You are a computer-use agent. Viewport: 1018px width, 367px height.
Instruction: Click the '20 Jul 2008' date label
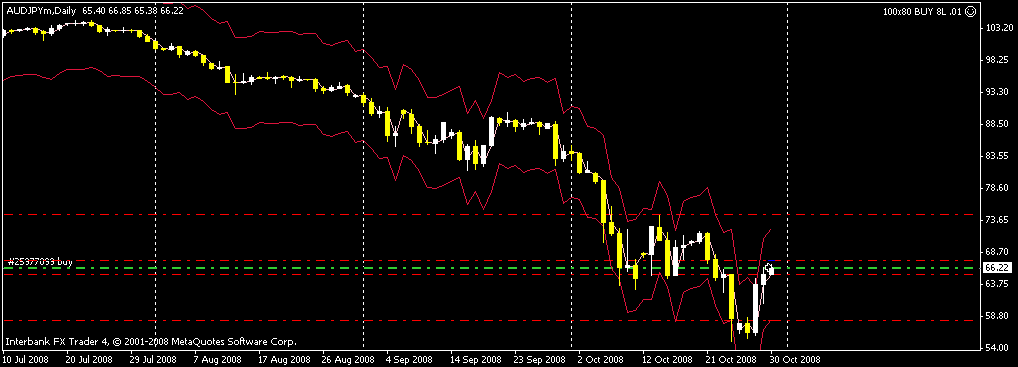tap(88, 359)
